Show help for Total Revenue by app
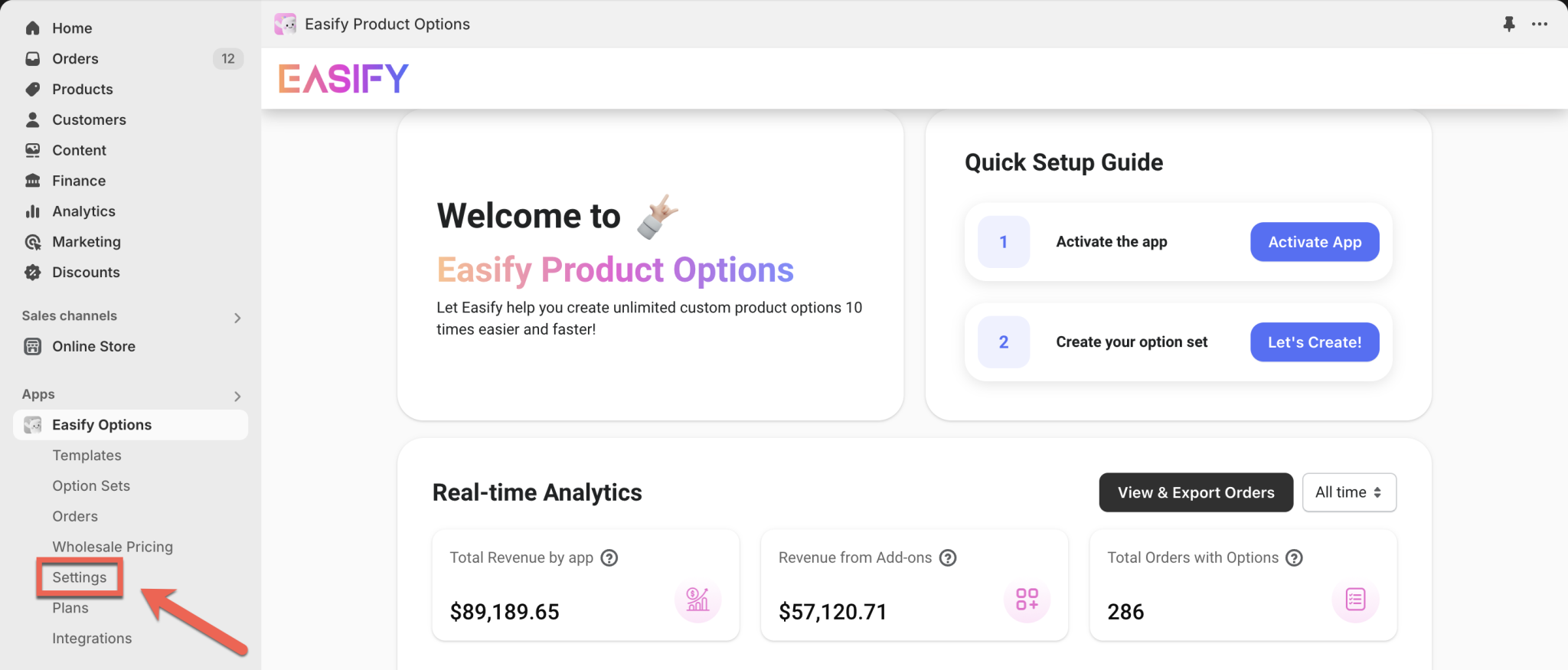The width and height of the screenshot is (1568, 670). point(609,558)
